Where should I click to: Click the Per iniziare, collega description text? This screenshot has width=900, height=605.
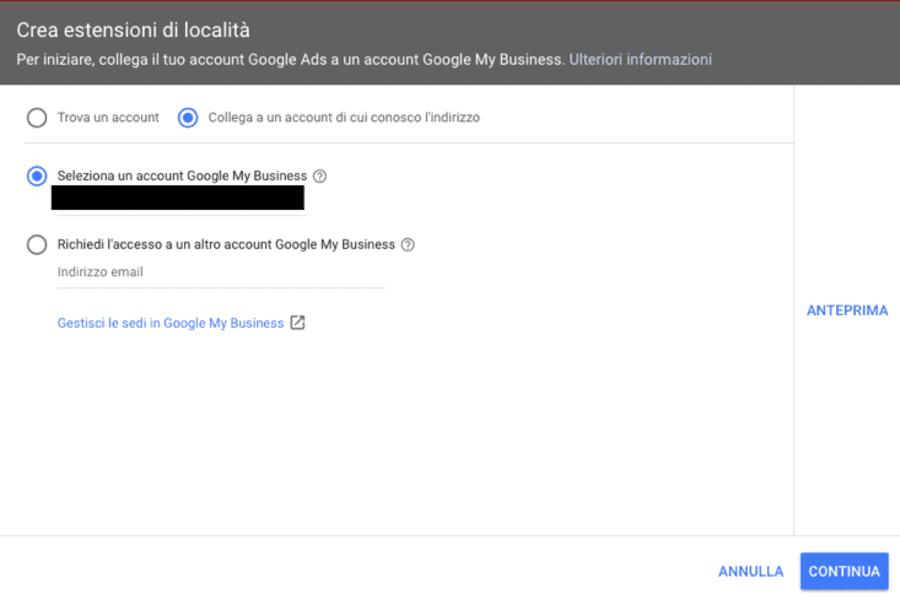[x=290, y=60]
